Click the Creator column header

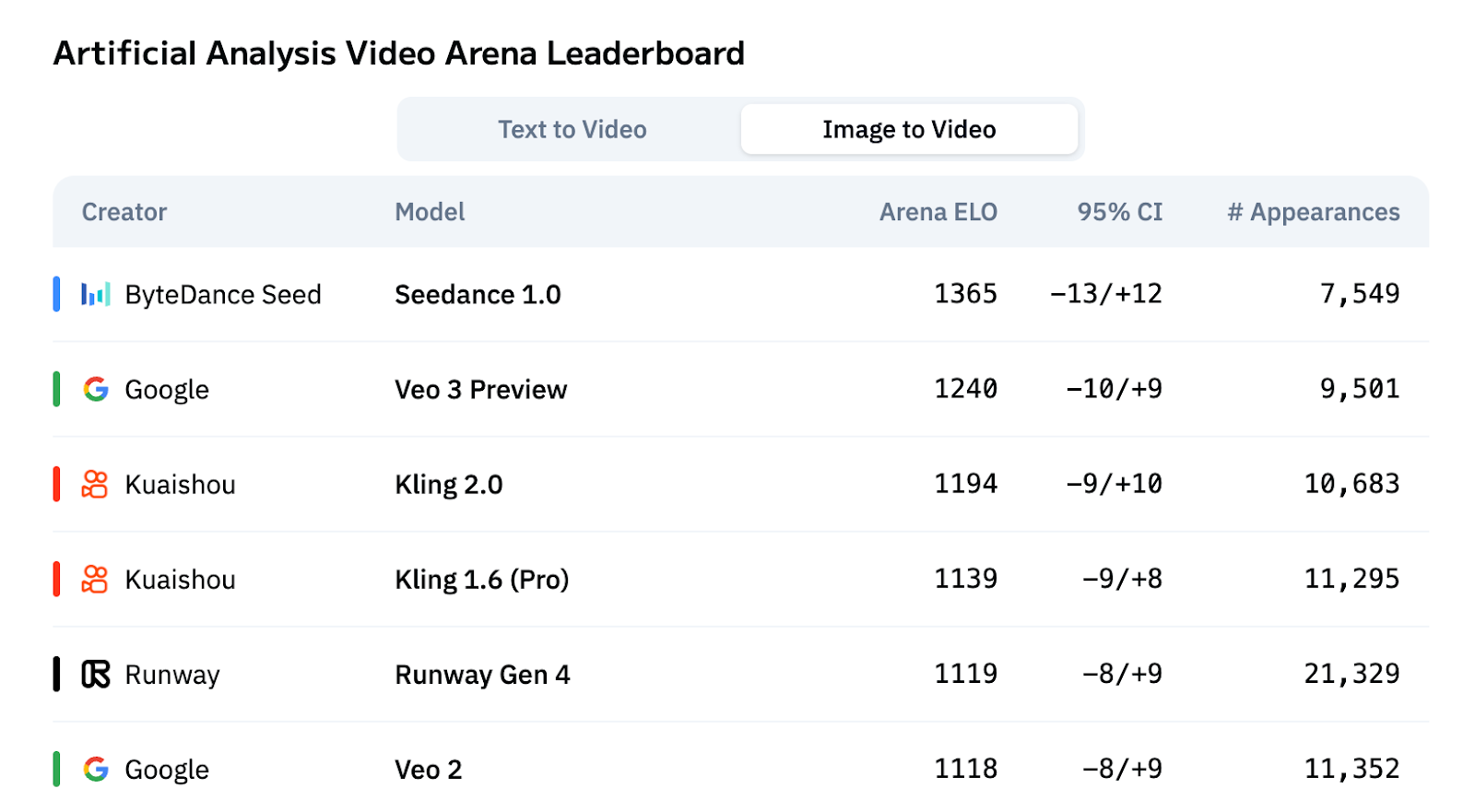coord(124,212)
